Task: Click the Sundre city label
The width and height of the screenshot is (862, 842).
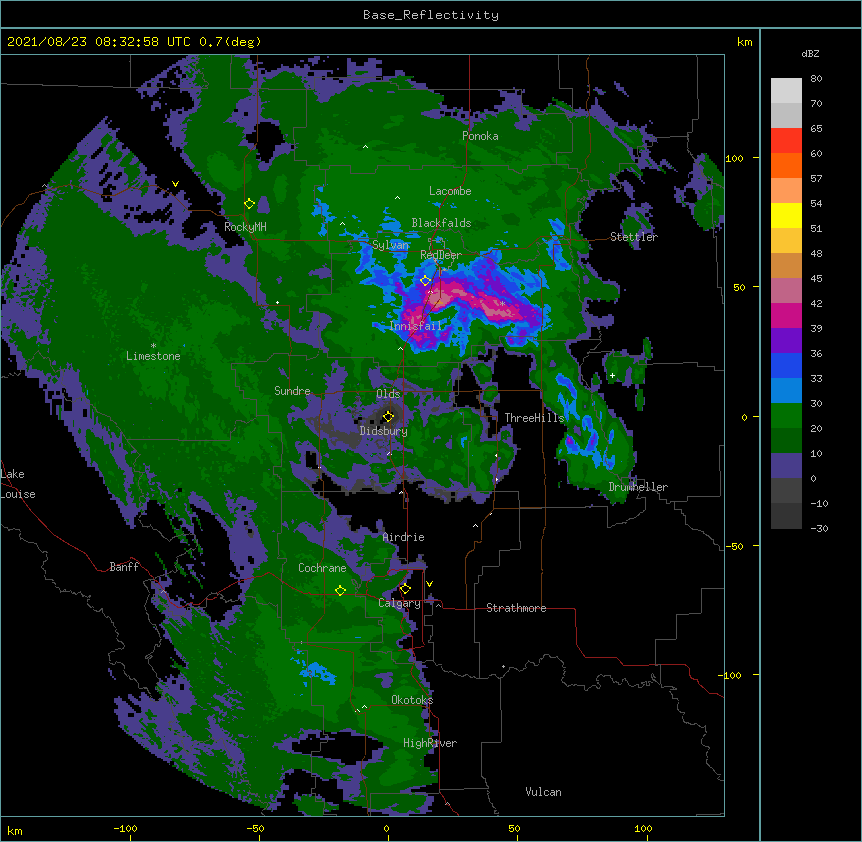Action: pos(292,391)
